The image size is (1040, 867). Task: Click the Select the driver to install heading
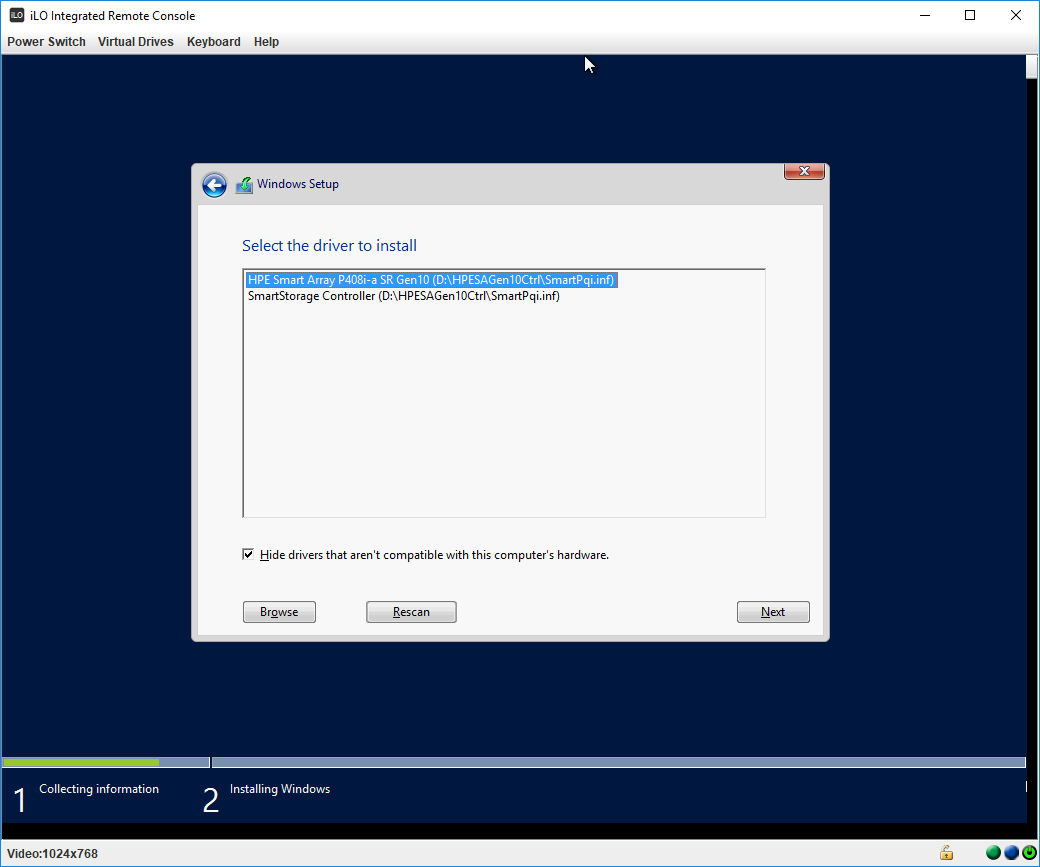[x=330, y=245]
